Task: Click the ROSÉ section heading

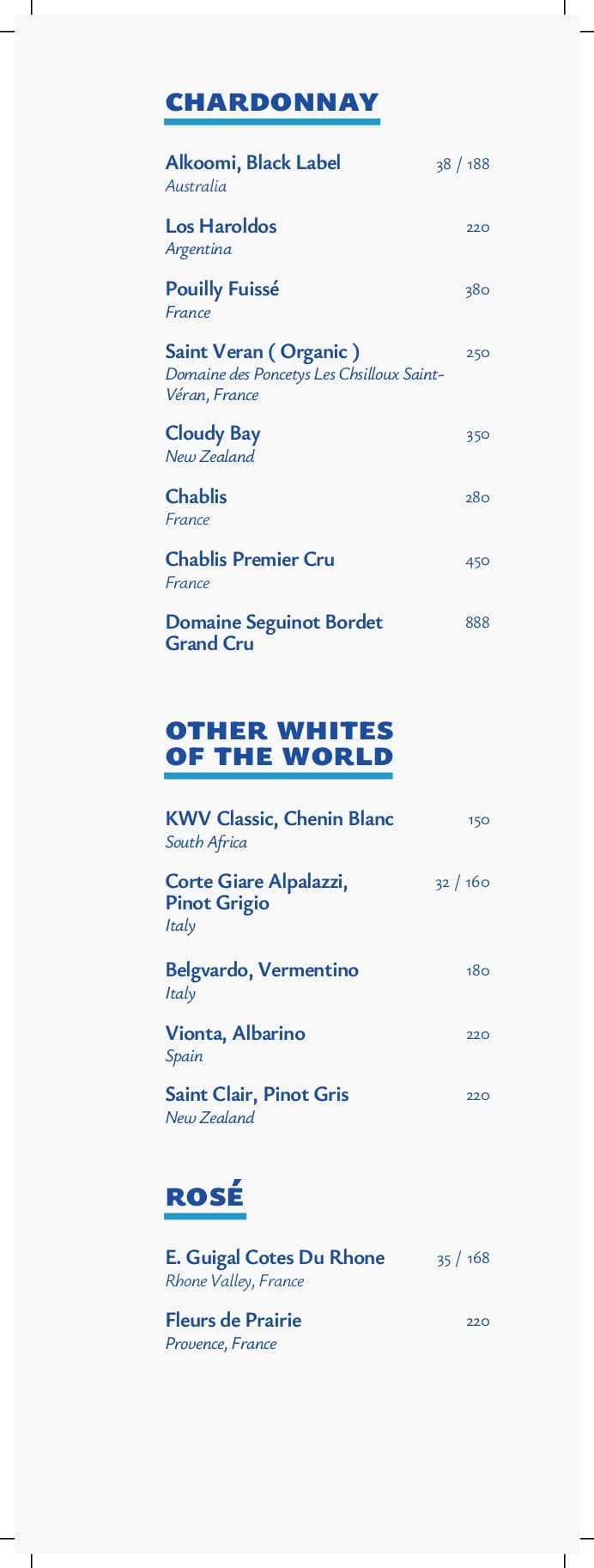Action: click(204, 1196)
